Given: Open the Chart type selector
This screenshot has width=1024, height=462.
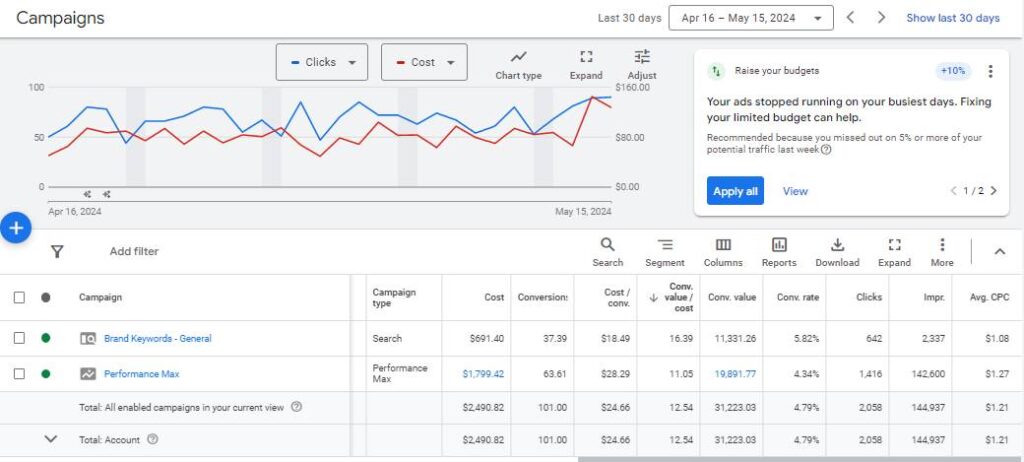Looking at the screenshot, I should pos(518,65).
